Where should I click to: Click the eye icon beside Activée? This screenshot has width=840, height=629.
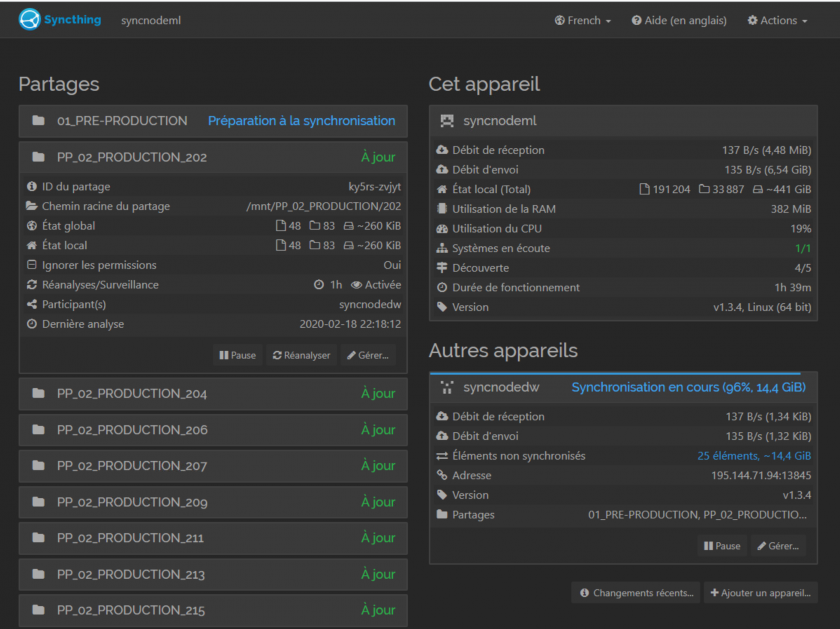tap(356, 284)
